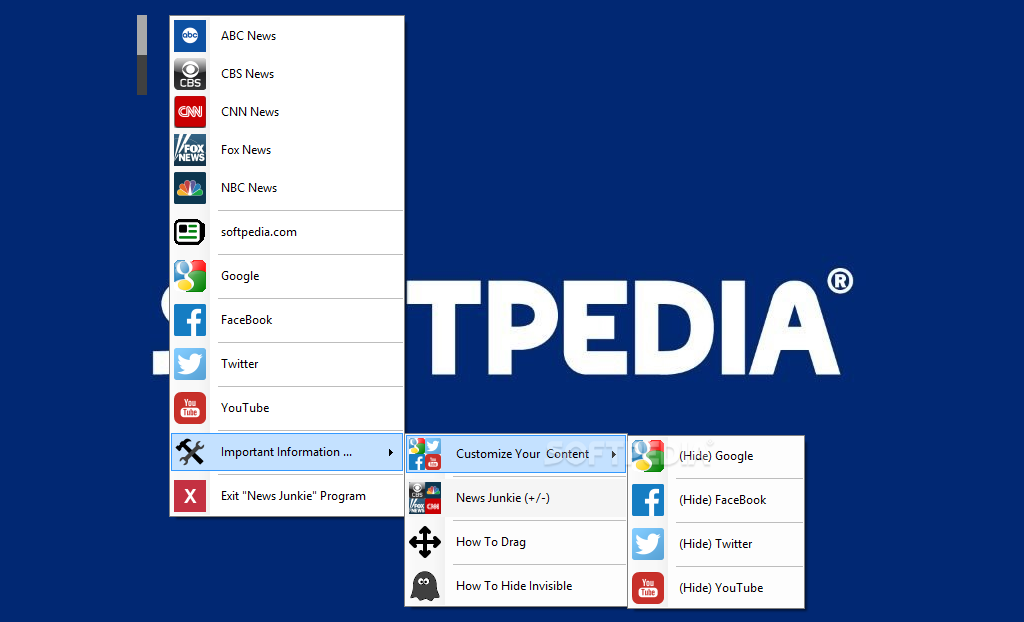This screenshot has width=1024, height=622.
Task: Open the CBS News menu entry
Action: coord(287,74)
